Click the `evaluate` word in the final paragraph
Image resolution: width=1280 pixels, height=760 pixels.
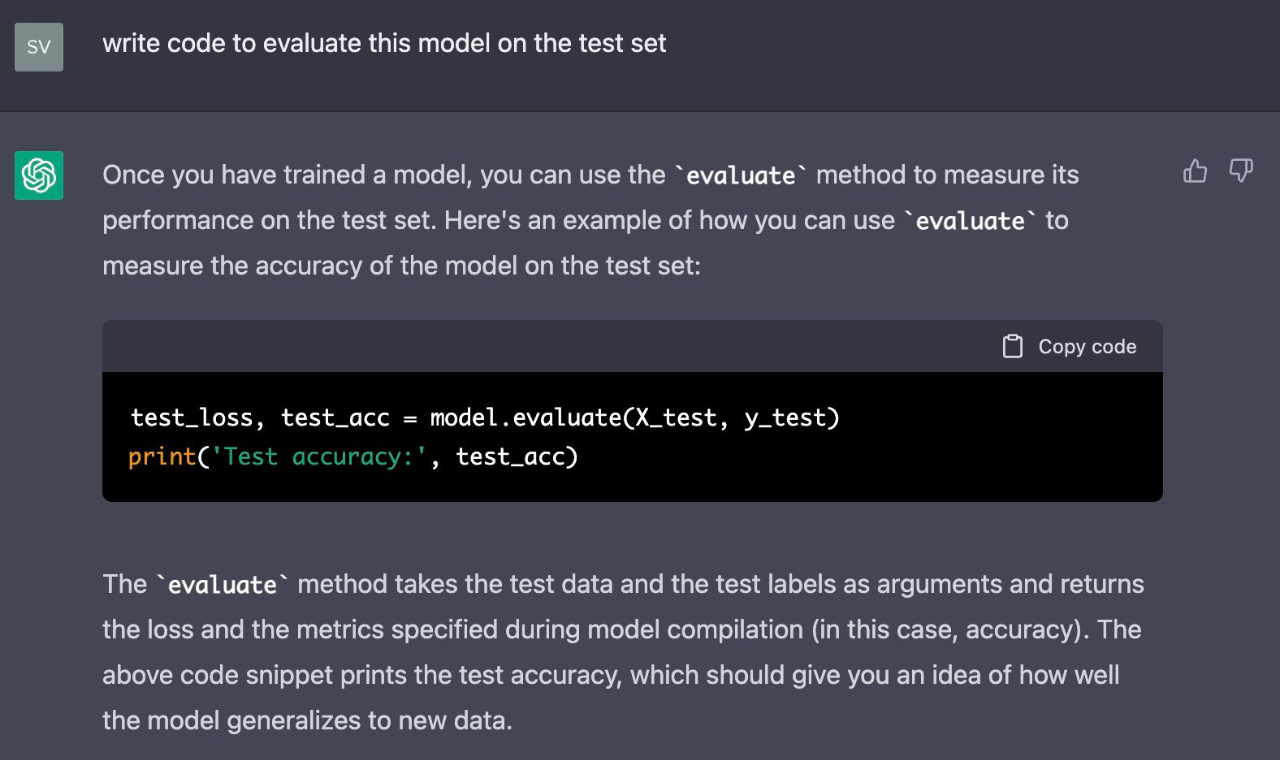(222, 584)
